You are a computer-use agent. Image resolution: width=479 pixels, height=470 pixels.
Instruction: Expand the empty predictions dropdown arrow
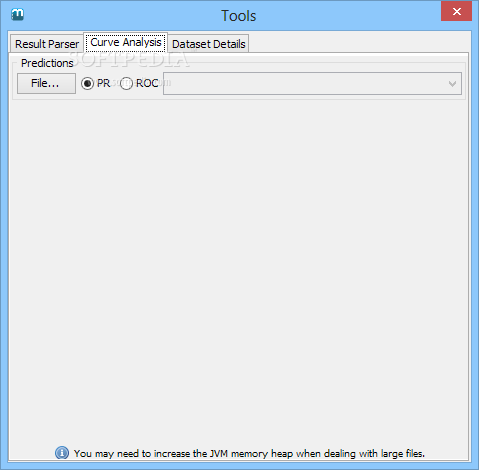(x=452, y=84)
